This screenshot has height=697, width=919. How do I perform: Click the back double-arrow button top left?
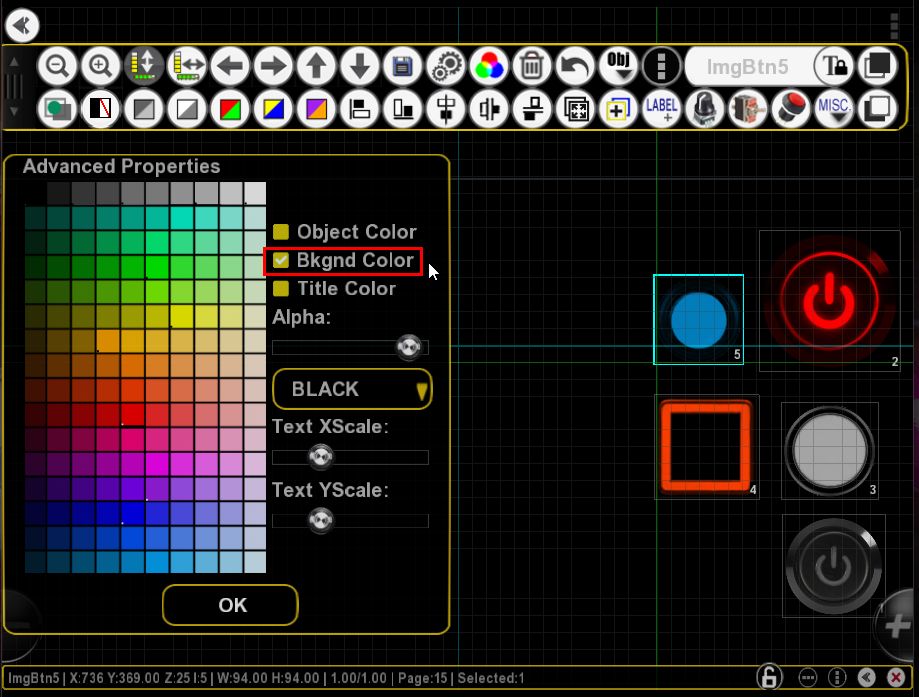coord(22,25)
